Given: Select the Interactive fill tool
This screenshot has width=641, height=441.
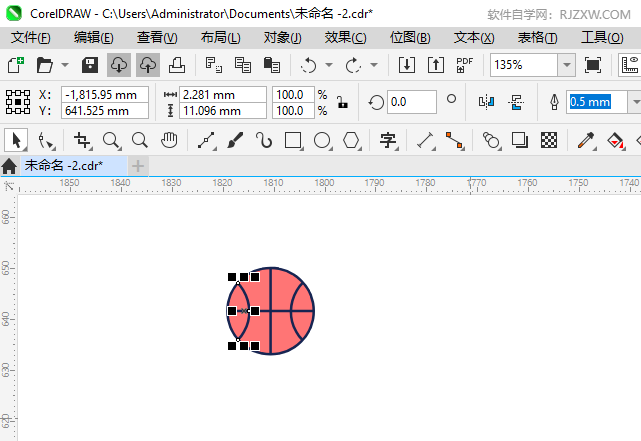Looking at the screenshot, I should pos(616,141).
